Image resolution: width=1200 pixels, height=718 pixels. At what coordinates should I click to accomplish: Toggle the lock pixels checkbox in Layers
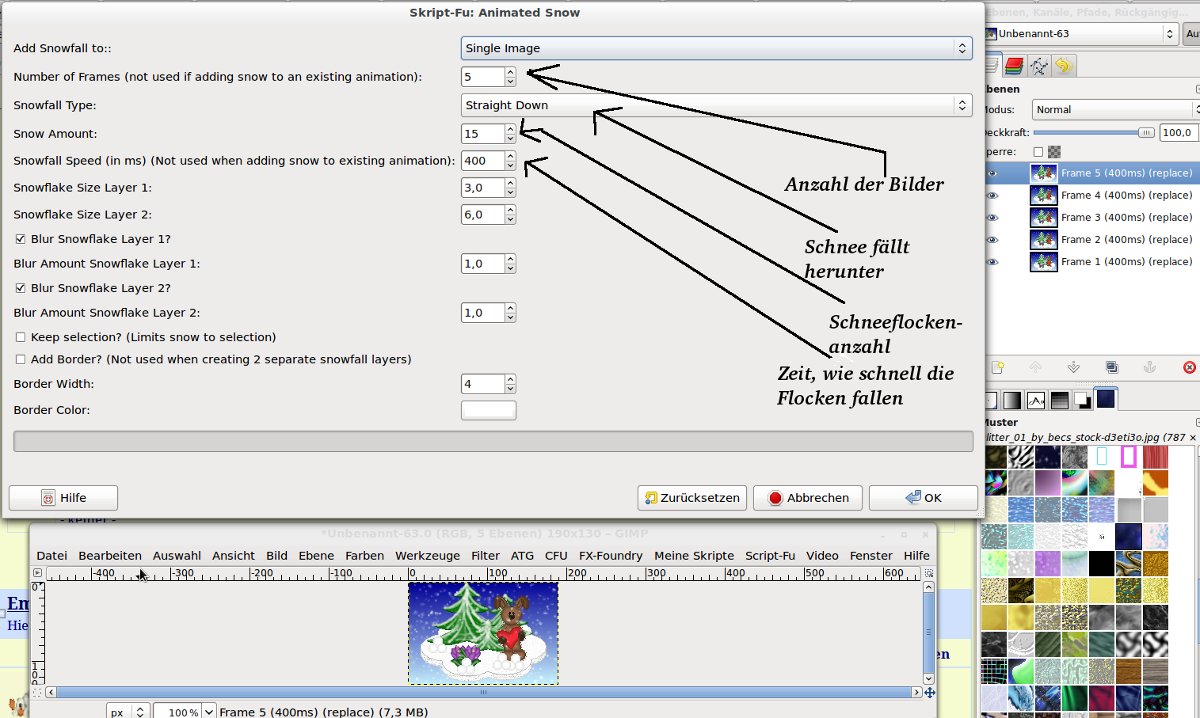1037,152
